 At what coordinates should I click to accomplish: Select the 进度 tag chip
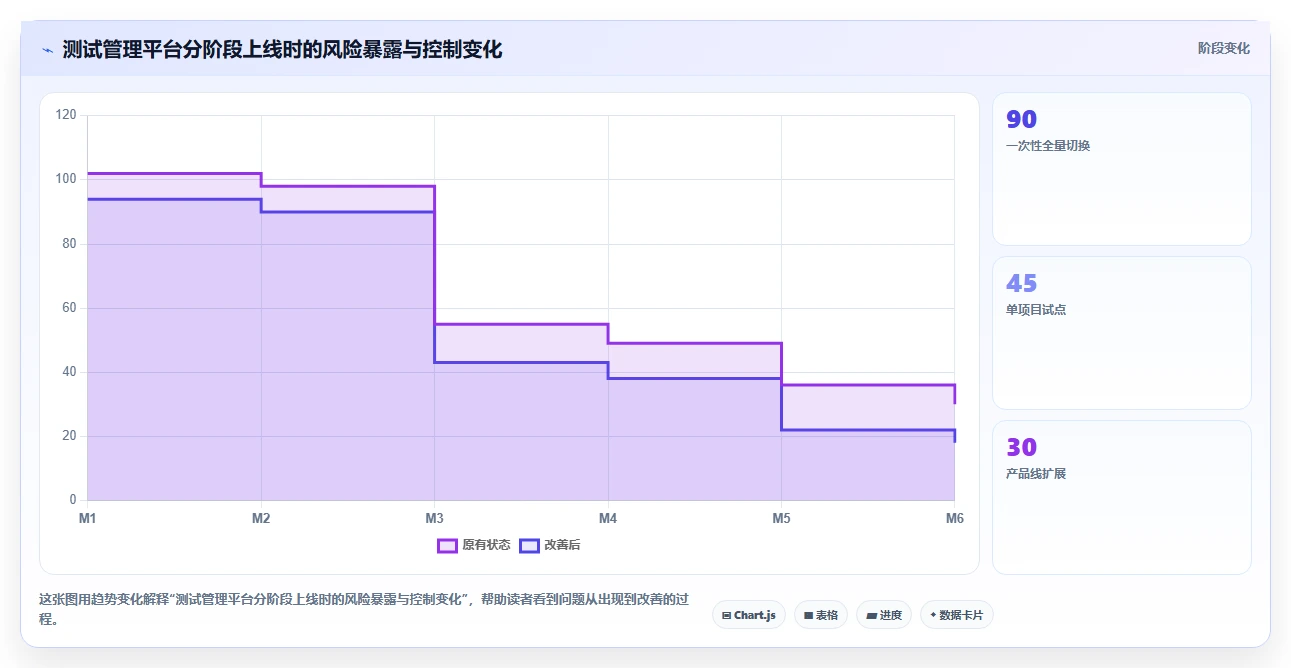(x=884, y=615)
